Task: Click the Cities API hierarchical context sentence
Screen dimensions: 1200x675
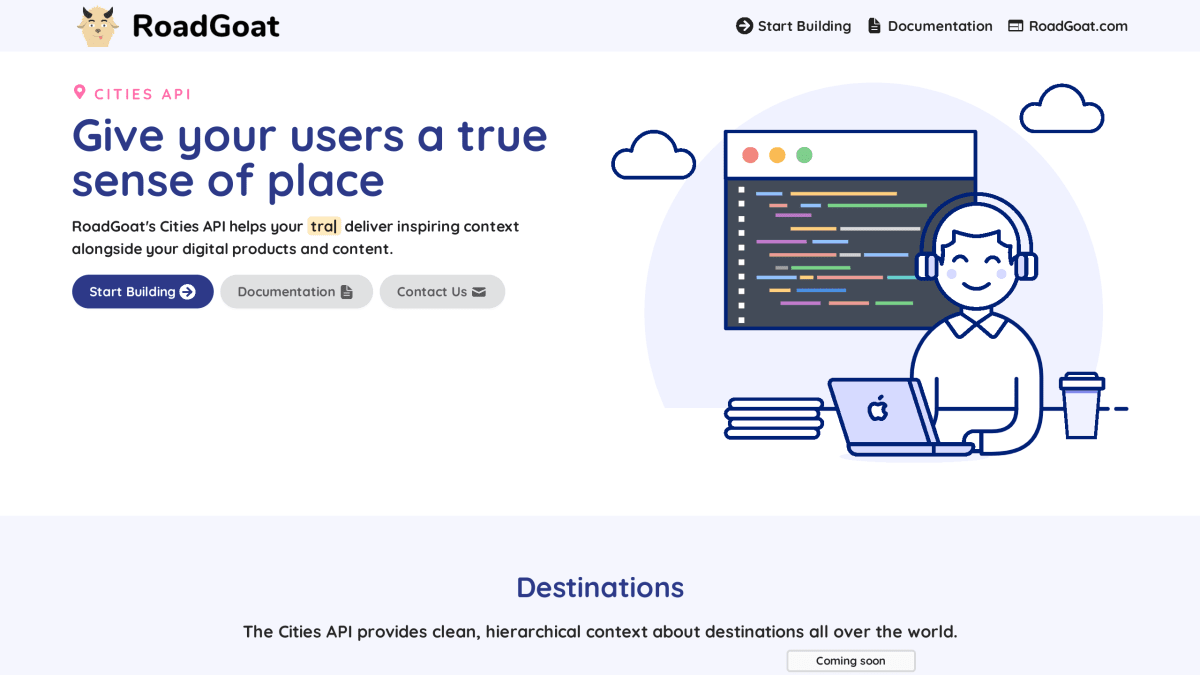Action: click(x=600, y=632)
